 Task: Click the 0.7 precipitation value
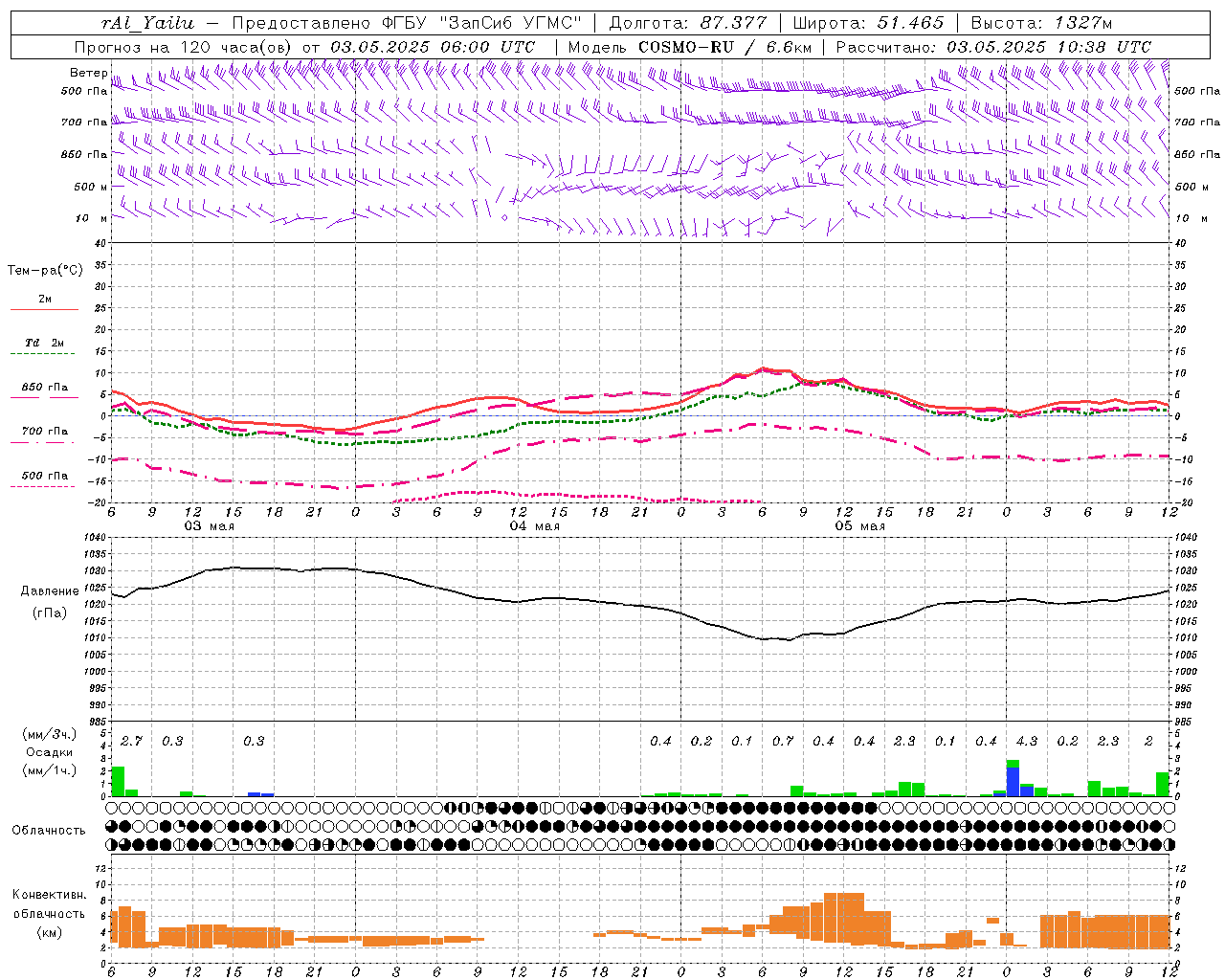[783, 741]
